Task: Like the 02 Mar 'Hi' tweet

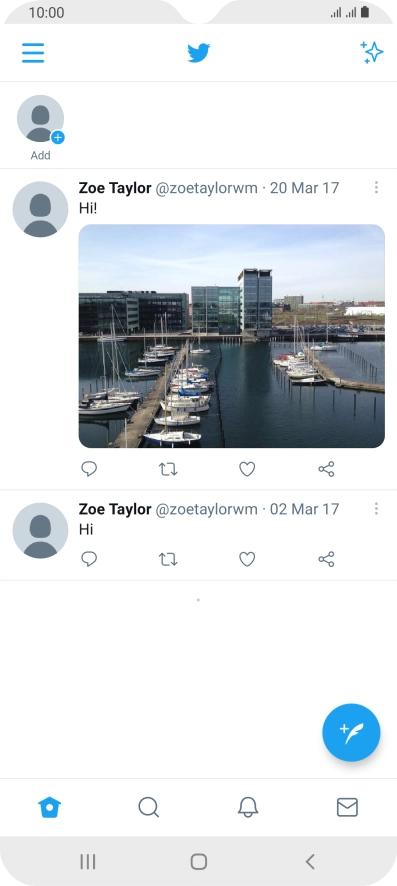Action: [247, 559]
